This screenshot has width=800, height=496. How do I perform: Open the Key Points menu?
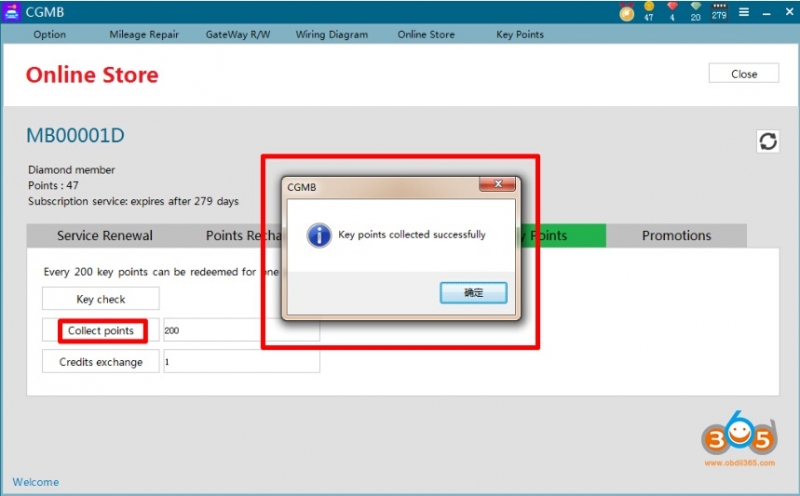520,34
